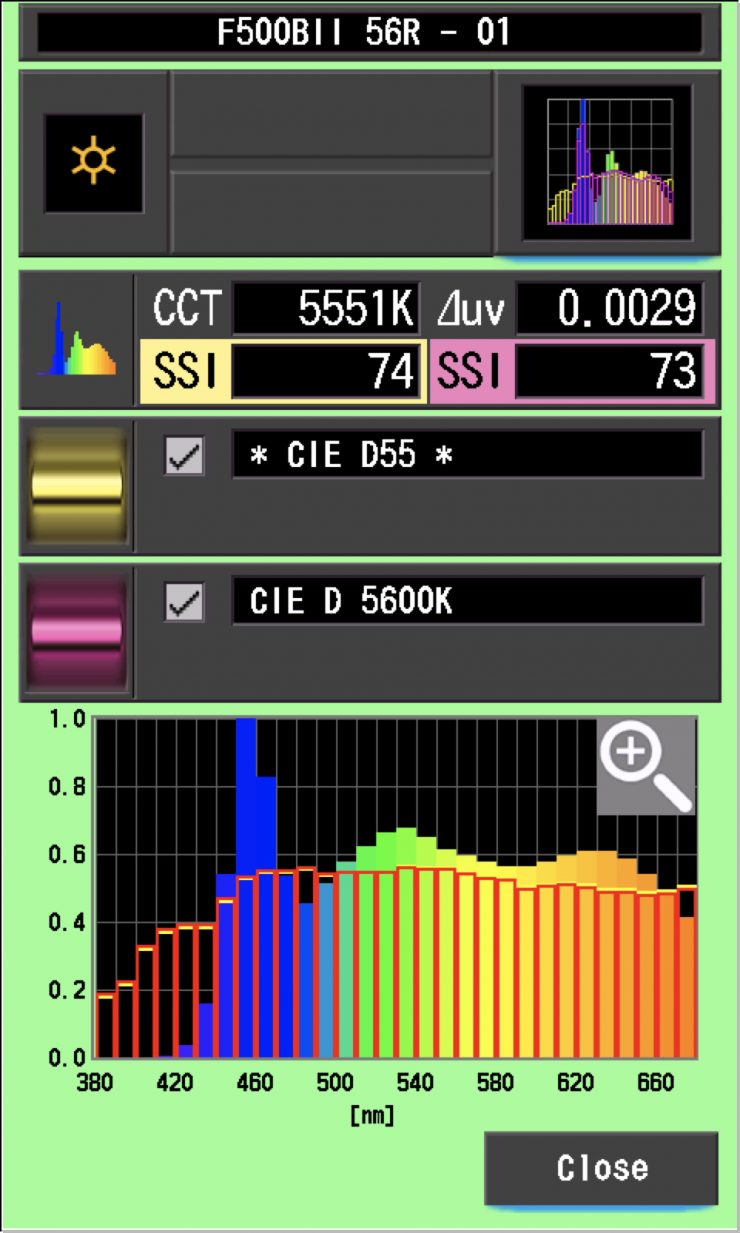The image size is (740, 1233).
Task: Zoom in with the magnifier icon
Action: tap(645, 765)
